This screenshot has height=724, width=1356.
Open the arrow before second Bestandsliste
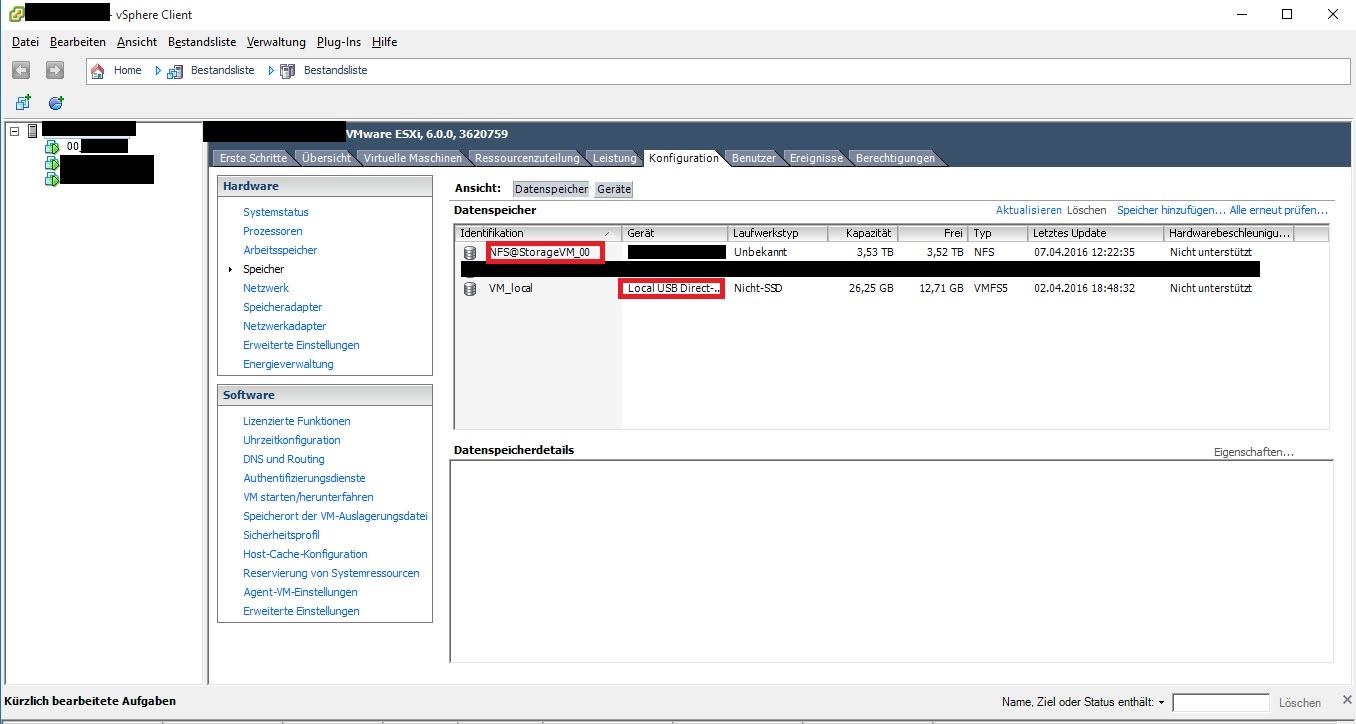coord(271,71)
